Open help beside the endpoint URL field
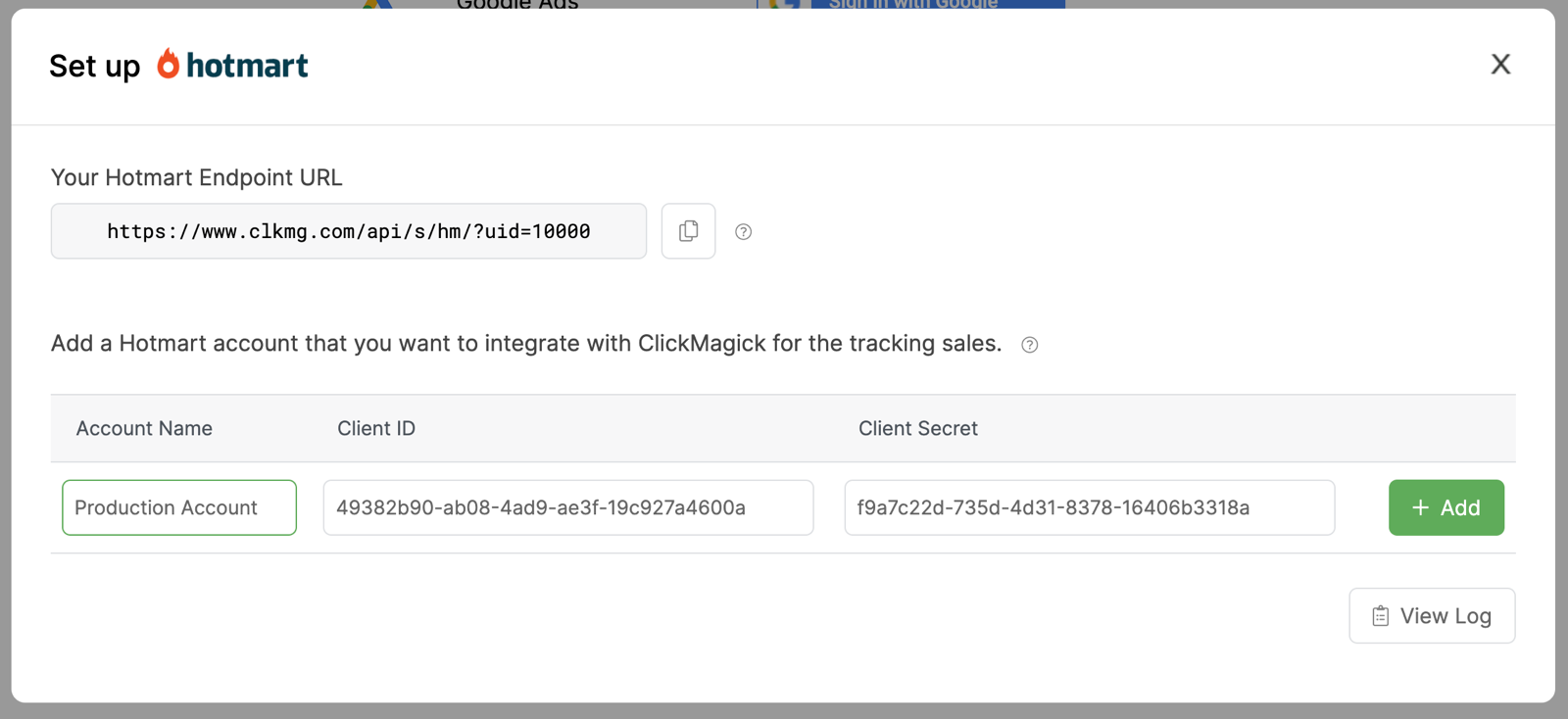The image size is (1568, 719). pyautogui.click(x=744, y=232)
